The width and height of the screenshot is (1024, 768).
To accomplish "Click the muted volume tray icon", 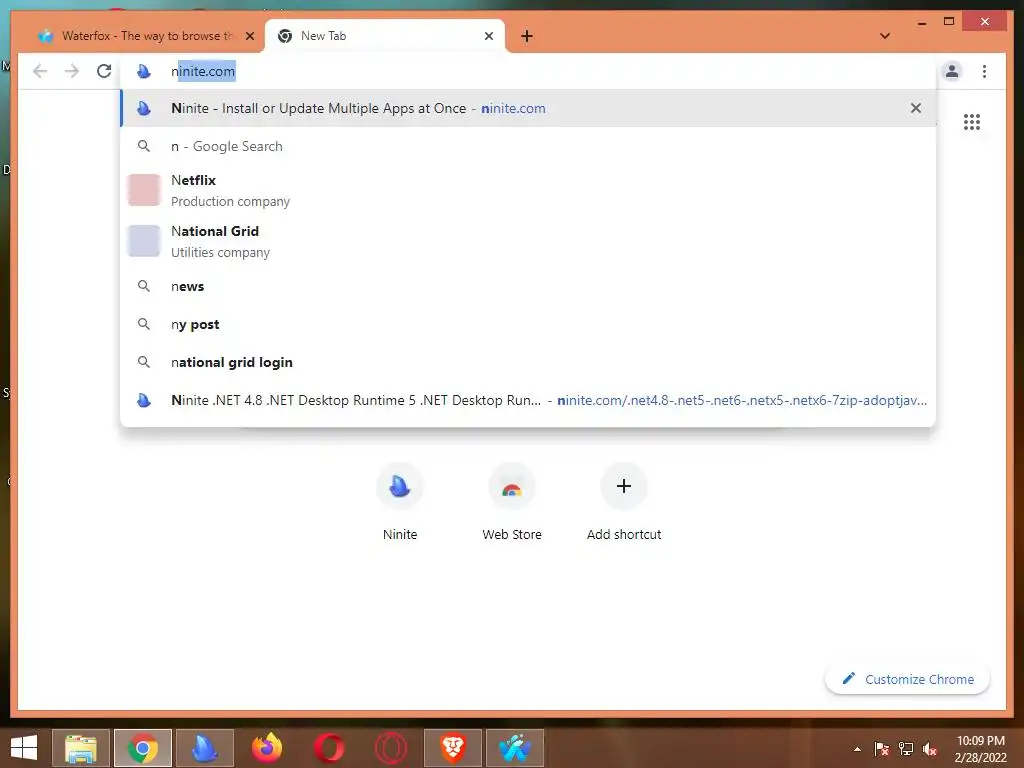I will (929, 749).
